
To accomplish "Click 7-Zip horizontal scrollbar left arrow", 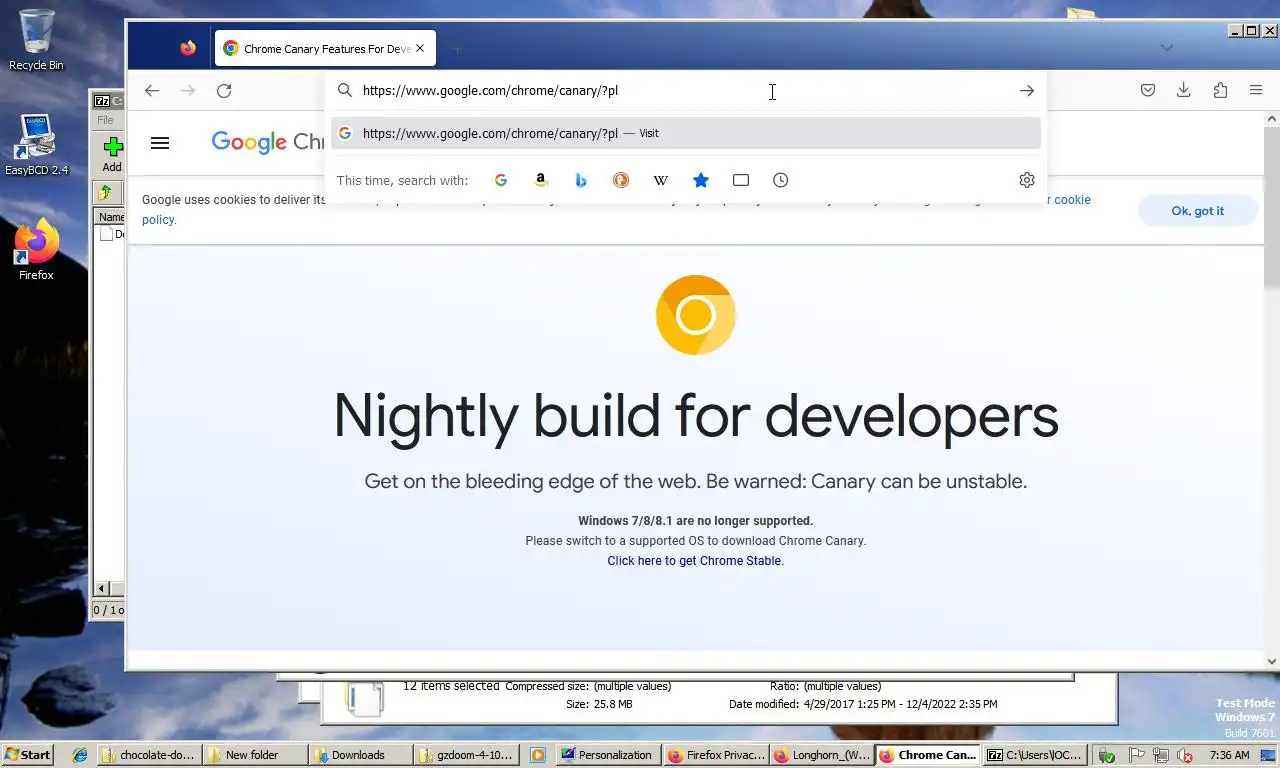I will point(101,589).
